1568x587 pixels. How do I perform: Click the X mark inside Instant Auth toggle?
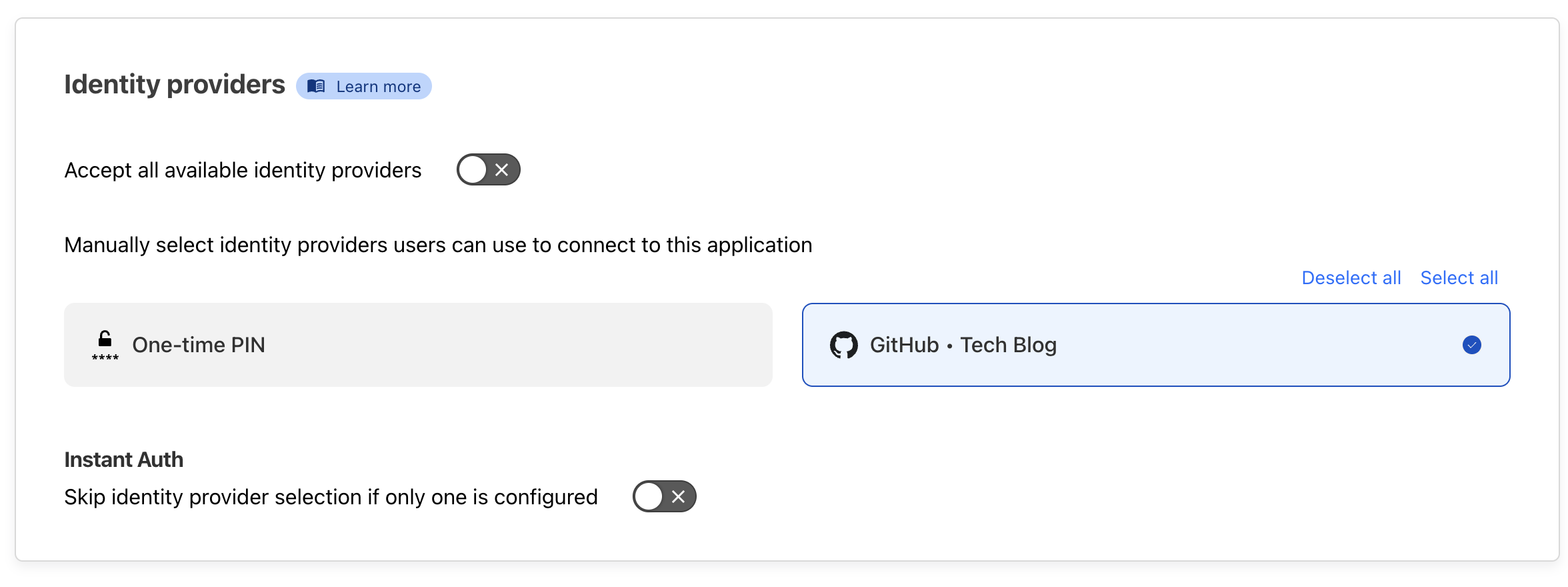point(678,496)
